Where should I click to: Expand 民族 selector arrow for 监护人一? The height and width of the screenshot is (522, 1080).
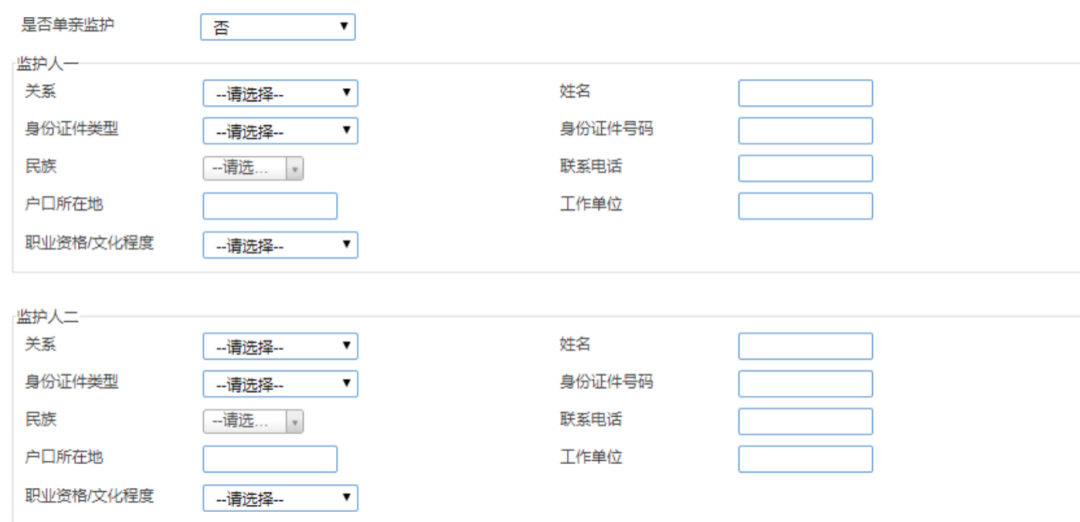click(294, 169)
